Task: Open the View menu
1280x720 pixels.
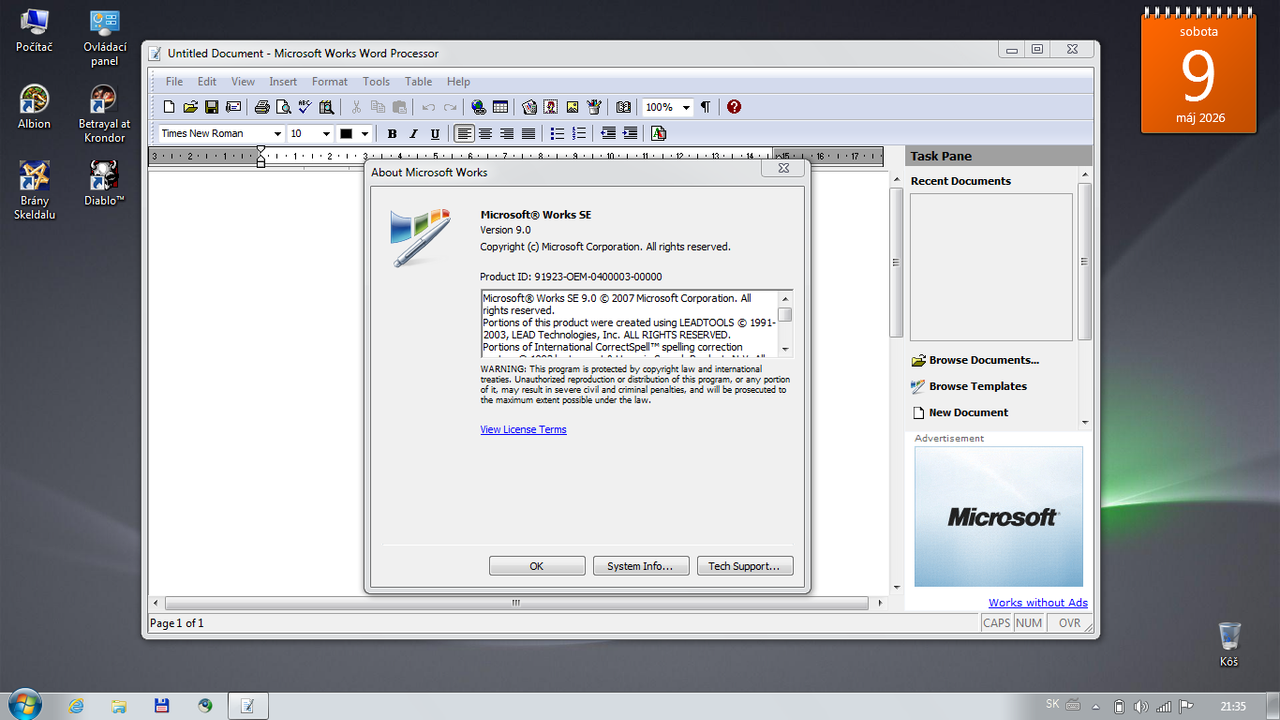Action: coord(243,82)
